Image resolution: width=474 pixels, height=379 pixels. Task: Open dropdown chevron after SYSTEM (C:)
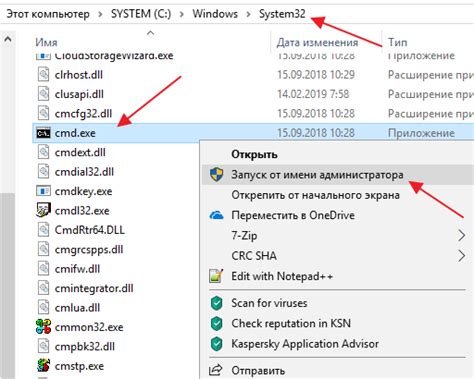[182, 14]
